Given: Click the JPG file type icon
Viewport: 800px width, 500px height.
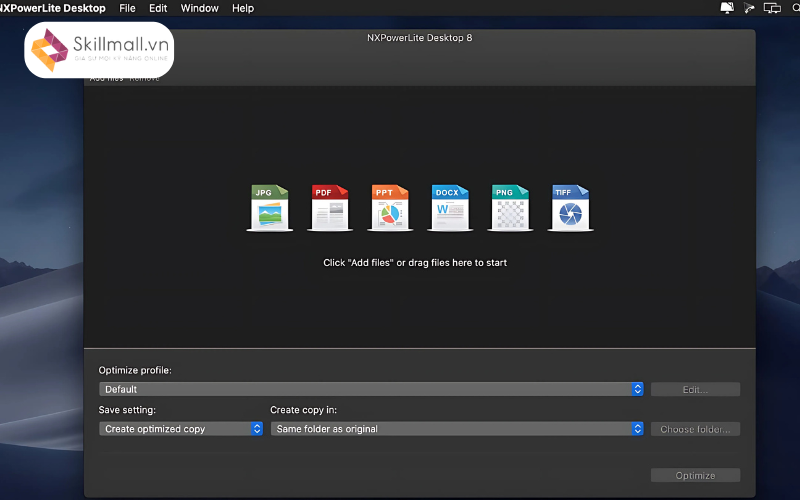Looking at the screenshot, I should tap(270, 208).
